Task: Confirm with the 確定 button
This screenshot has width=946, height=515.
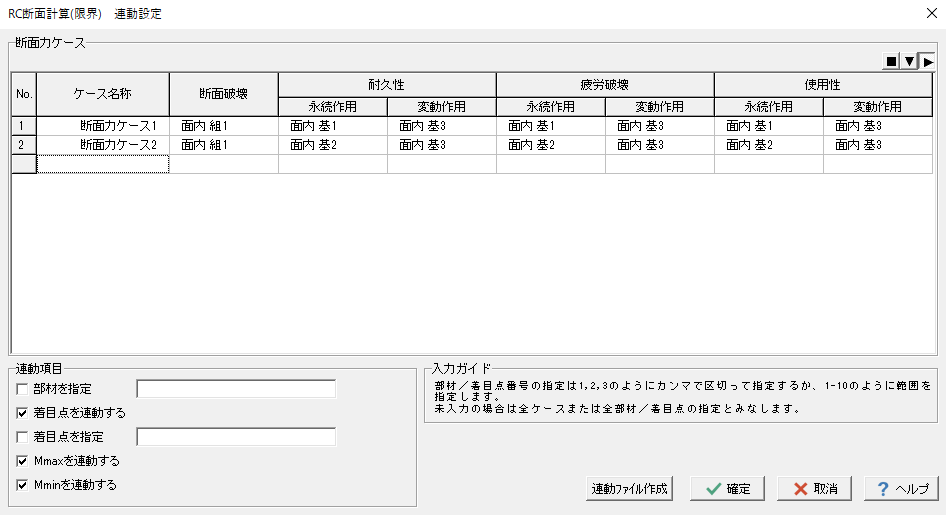Action: point(727,488)
